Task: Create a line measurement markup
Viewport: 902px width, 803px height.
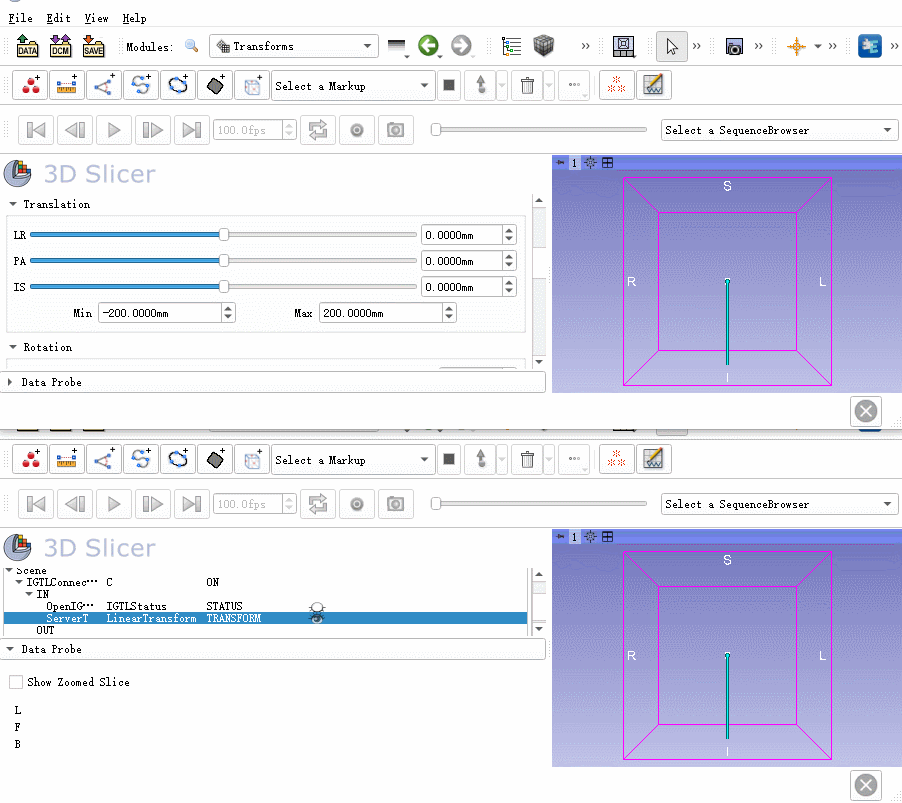Action: 66,85
